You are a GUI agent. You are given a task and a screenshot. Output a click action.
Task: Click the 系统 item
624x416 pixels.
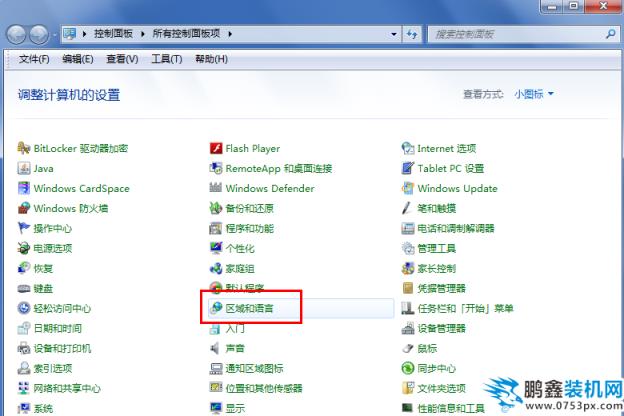point(43,408)
